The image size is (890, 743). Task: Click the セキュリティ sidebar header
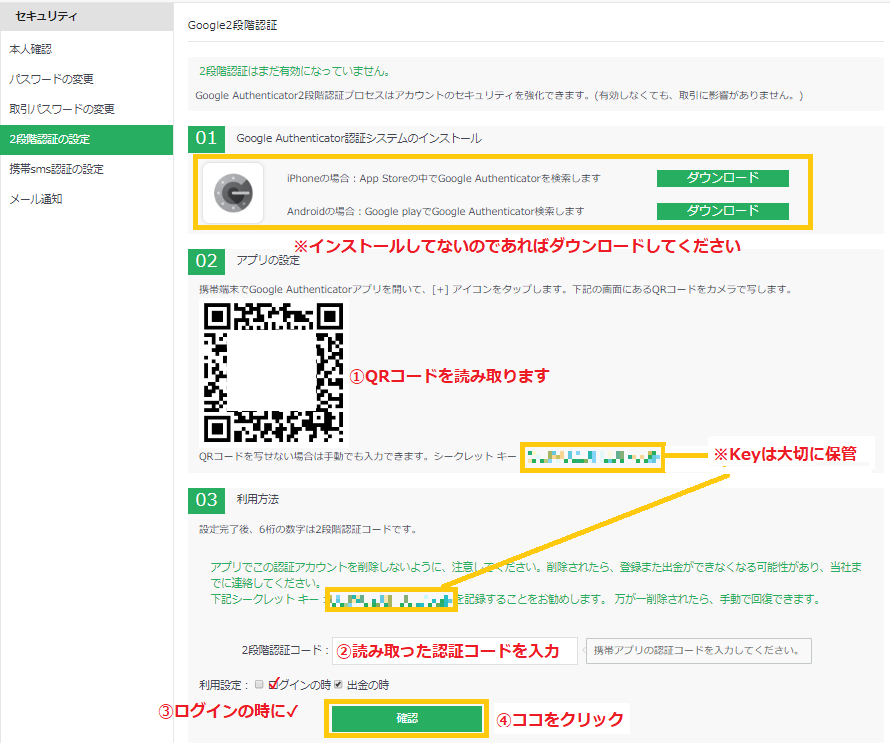pyautogui.click(x=86, y=16)
